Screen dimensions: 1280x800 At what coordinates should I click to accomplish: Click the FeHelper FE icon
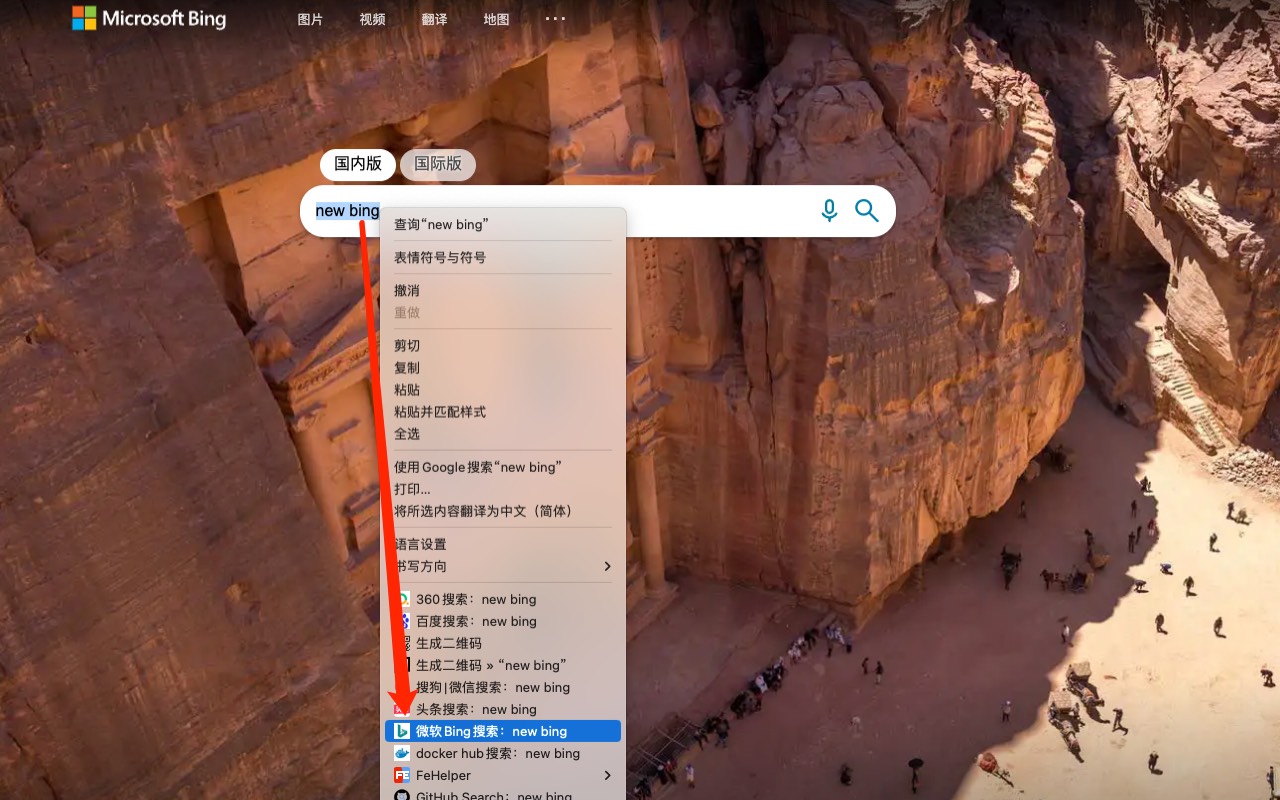402,775
